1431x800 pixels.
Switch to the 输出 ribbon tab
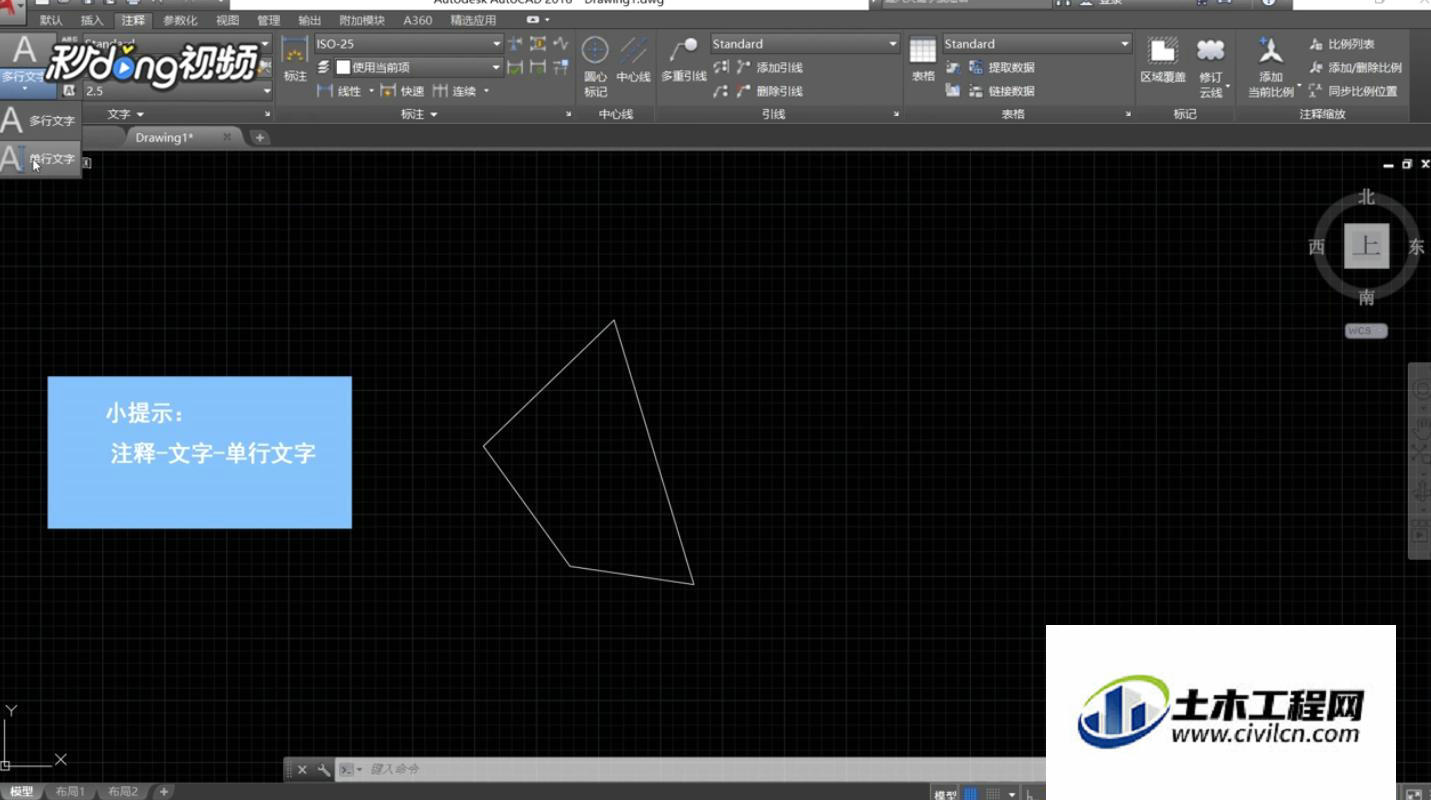[309, 20]
